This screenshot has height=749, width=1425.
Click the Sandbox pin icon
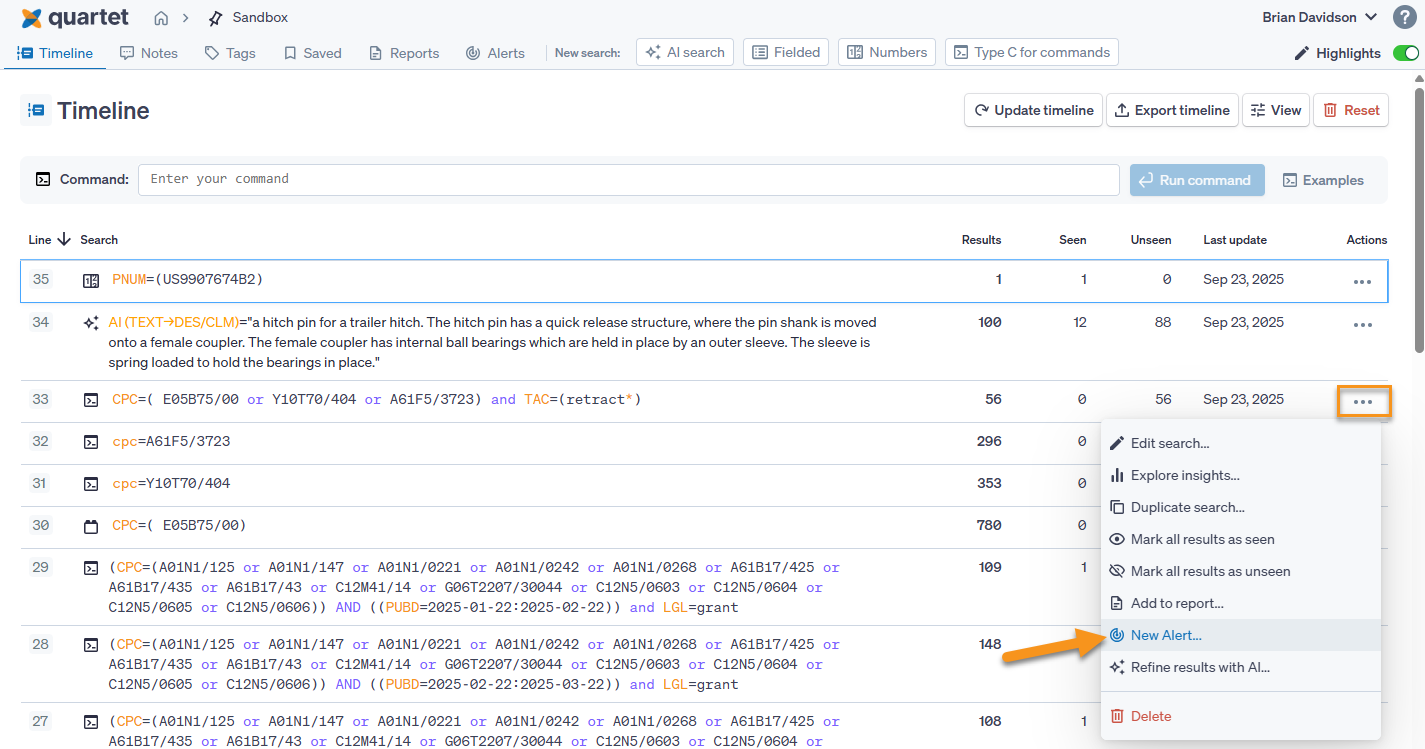tap(215, 18)
